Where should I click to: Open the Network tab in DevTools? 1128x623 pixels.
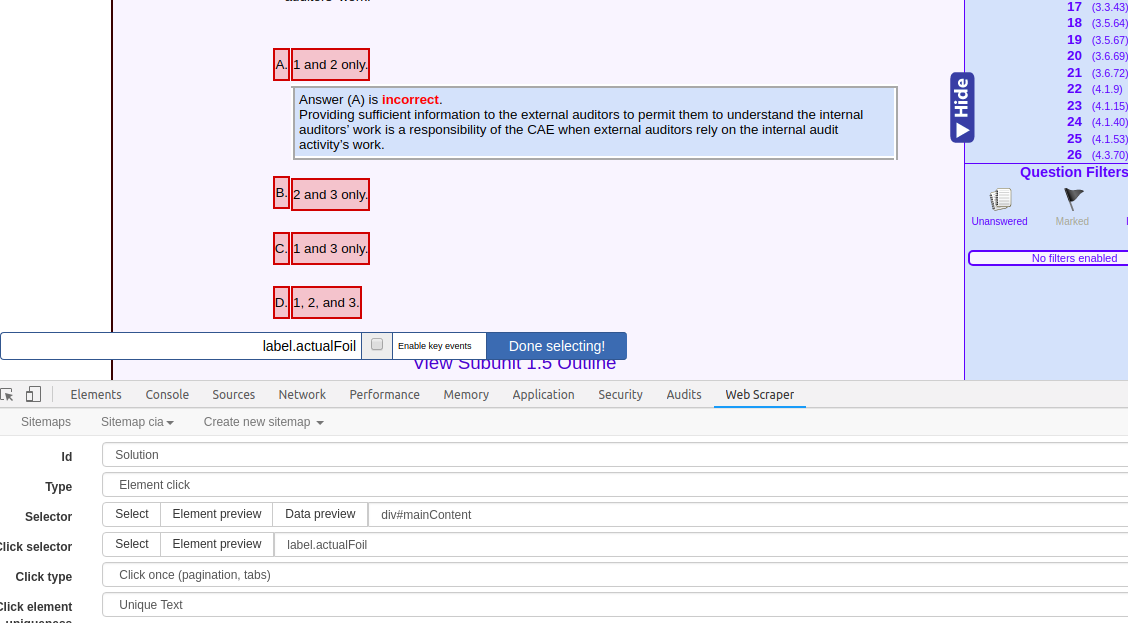pyautogui.click(x=302, y=395)
